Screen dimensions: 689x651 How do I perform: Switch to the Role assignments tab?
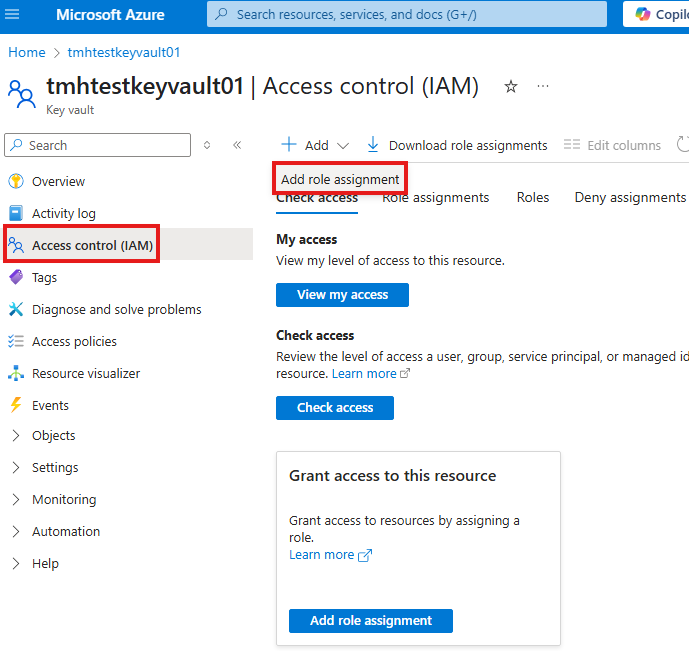[x=435, y=198]
